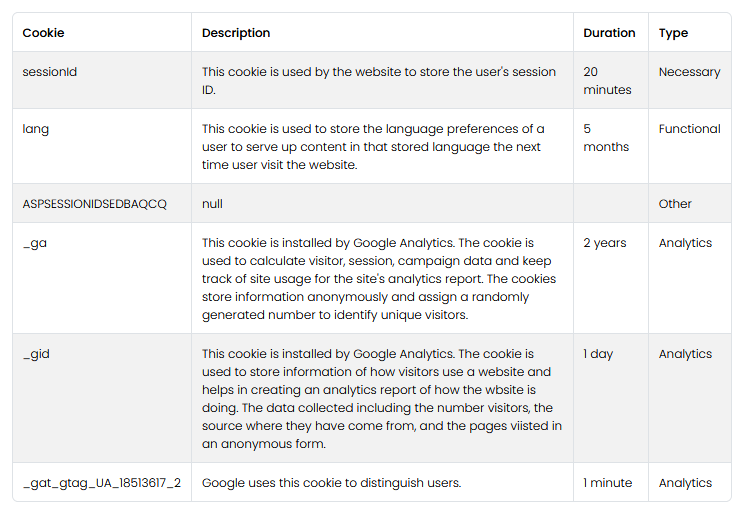Select the ASPSESSIONIDSEDBAQCQ cookie name
The height and width of the screenshot is (508, 743).
[94, 204]
